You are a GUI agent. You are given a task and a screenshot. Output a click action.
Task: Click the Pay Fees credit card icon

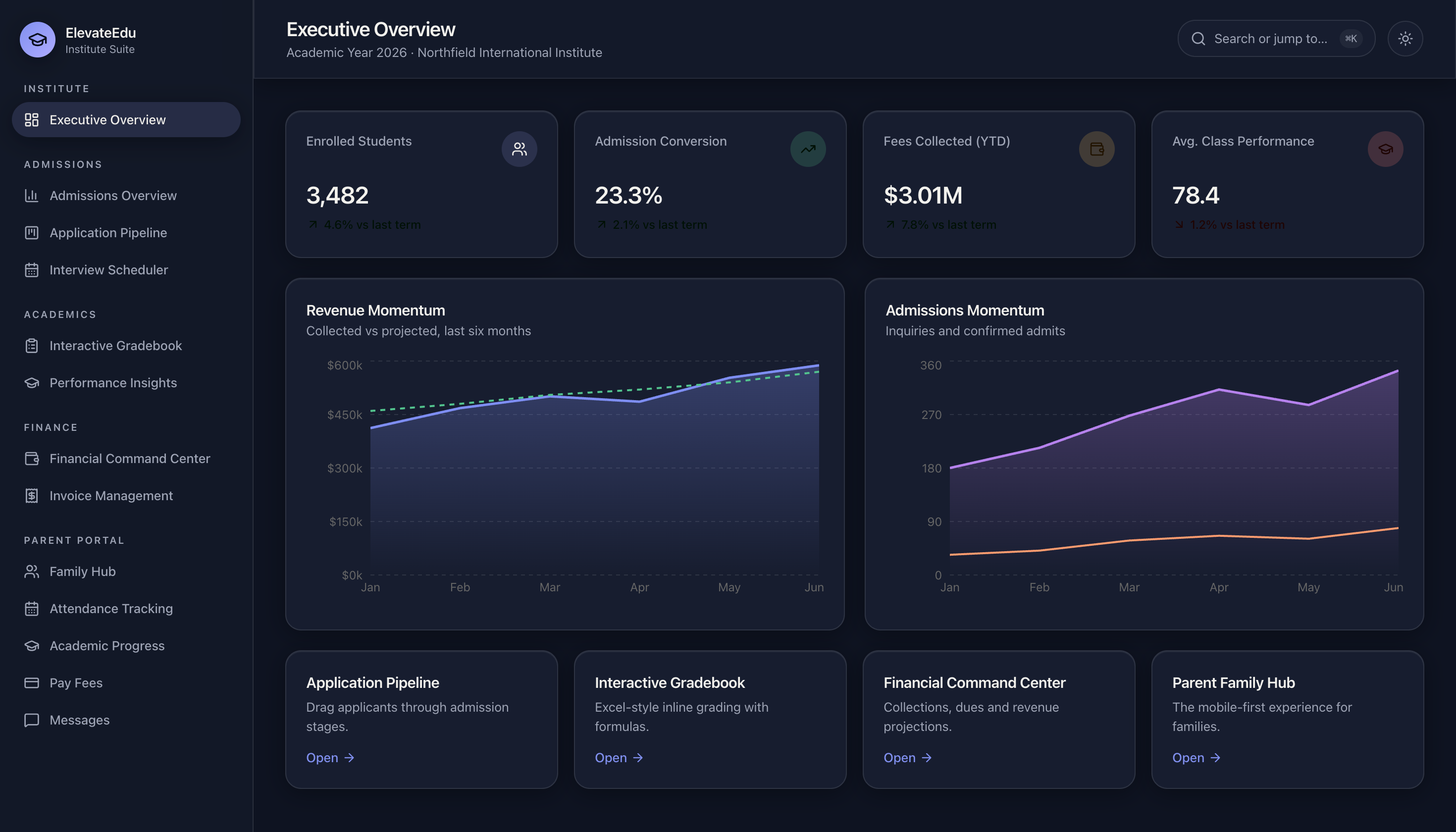pos(31,683)
